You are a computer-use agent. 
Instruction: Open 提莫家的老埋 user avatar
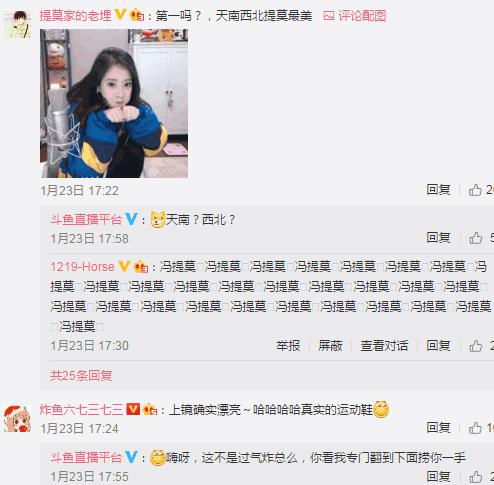coord(19,24)
